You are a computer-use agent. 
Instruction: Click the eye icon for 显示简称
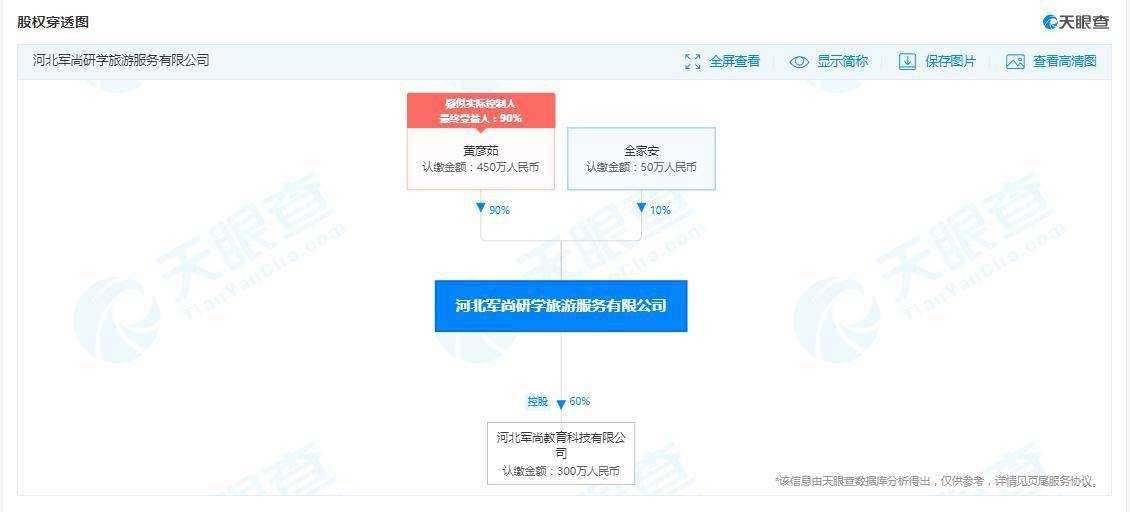click(x=799, y=62)
